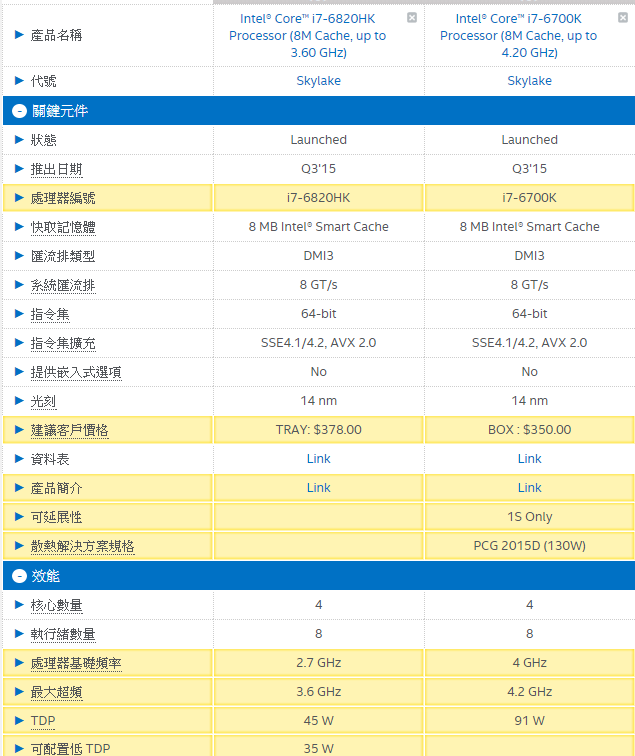The image size is (635, 756).
Task: Expand the 快取記憶體 row arrow
Action: pyautogui.click(x=19, y=227)
